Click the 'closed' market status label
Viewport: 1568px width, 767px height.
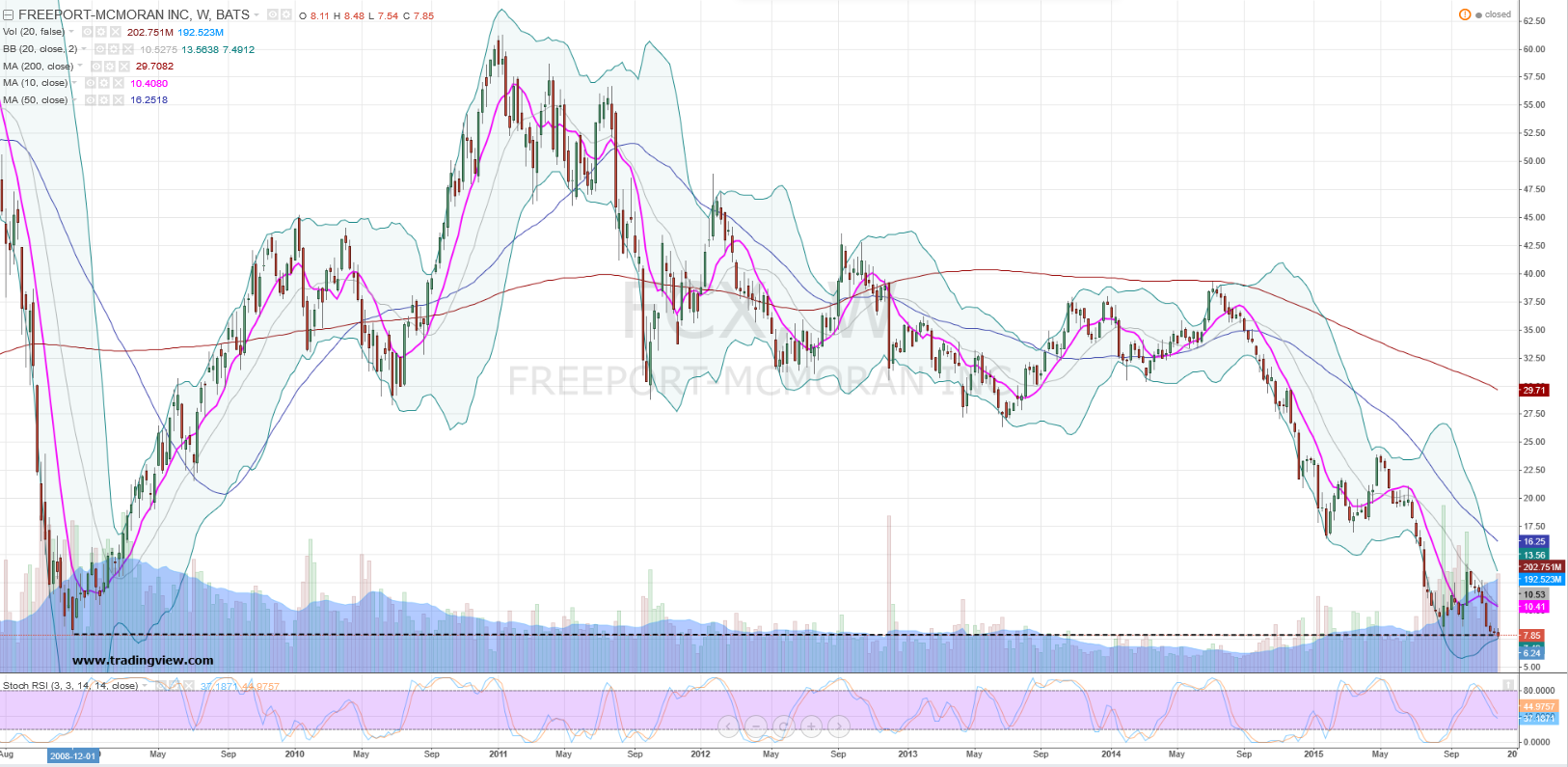pos(1499,14)
